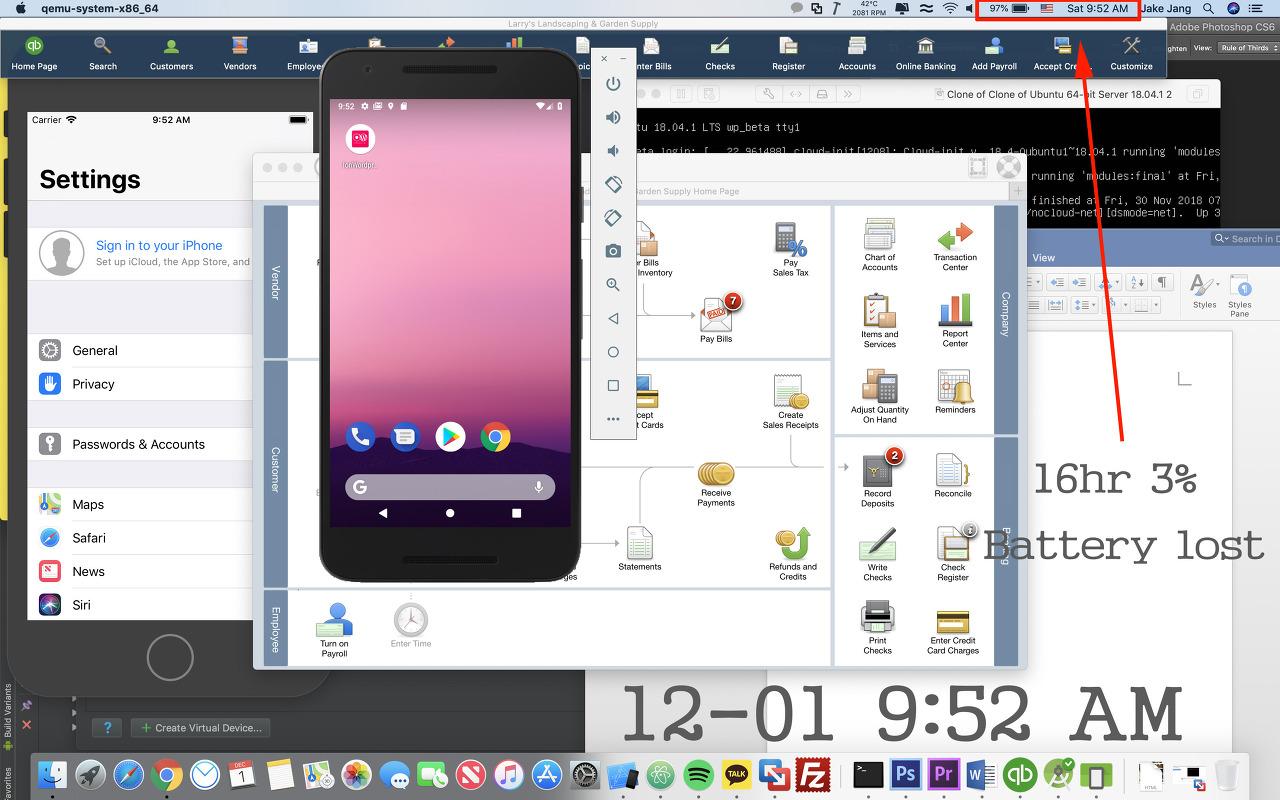The image size is (1280, 800).
Task: Open the Phone app on Android home screen
Action: pos(360,437)
